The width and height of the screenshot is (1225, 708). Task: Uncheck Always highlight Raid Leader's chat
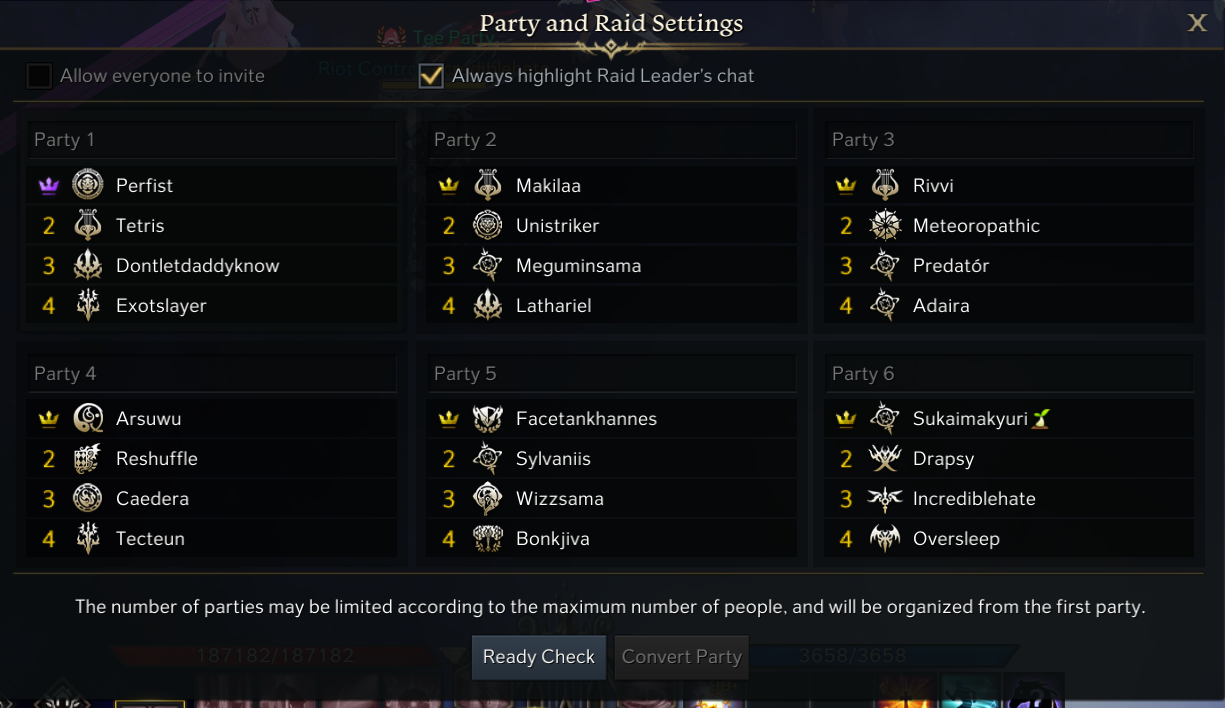point(431,76)
